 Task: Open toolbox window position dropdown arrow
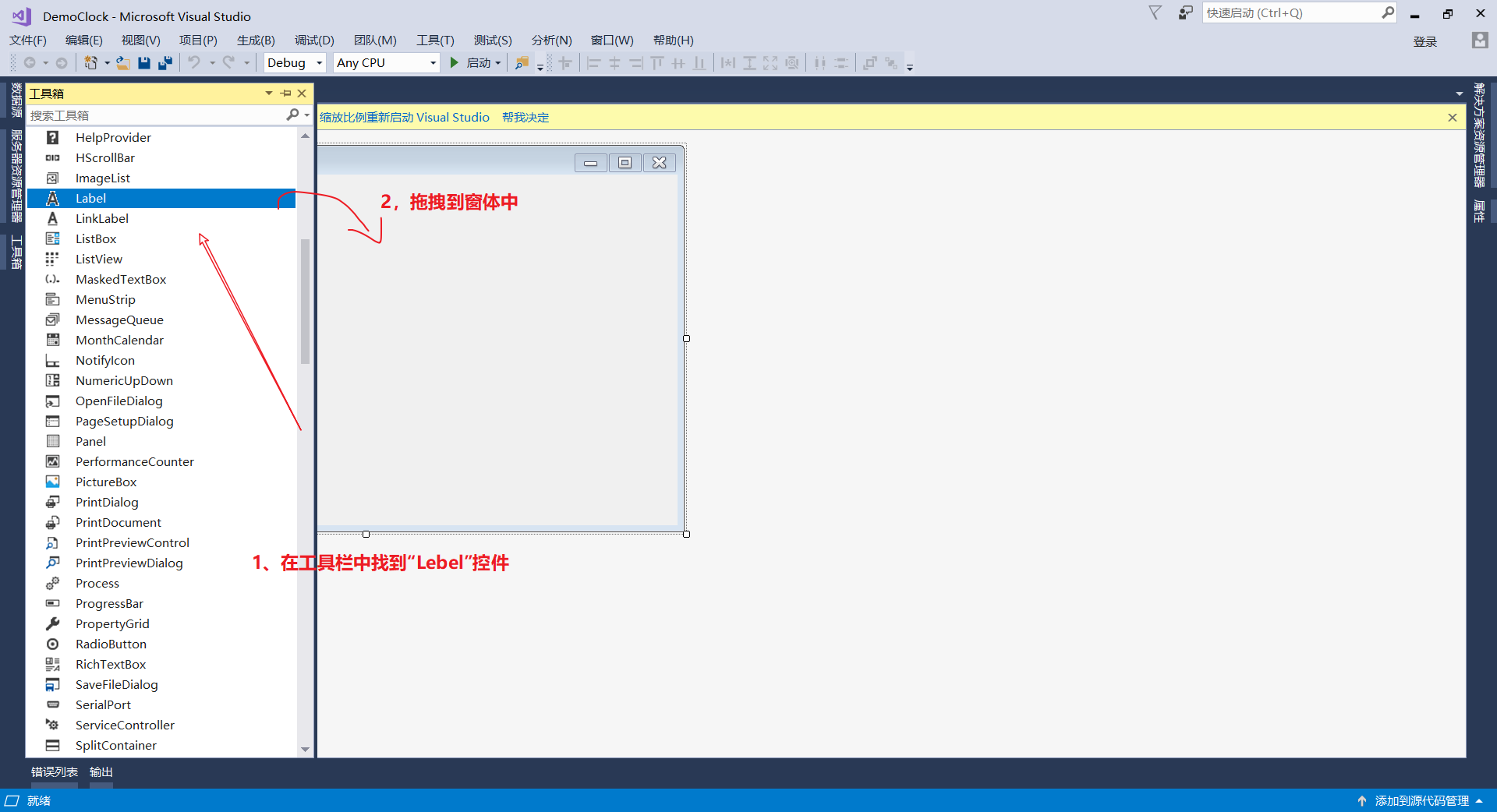[269, 94]
